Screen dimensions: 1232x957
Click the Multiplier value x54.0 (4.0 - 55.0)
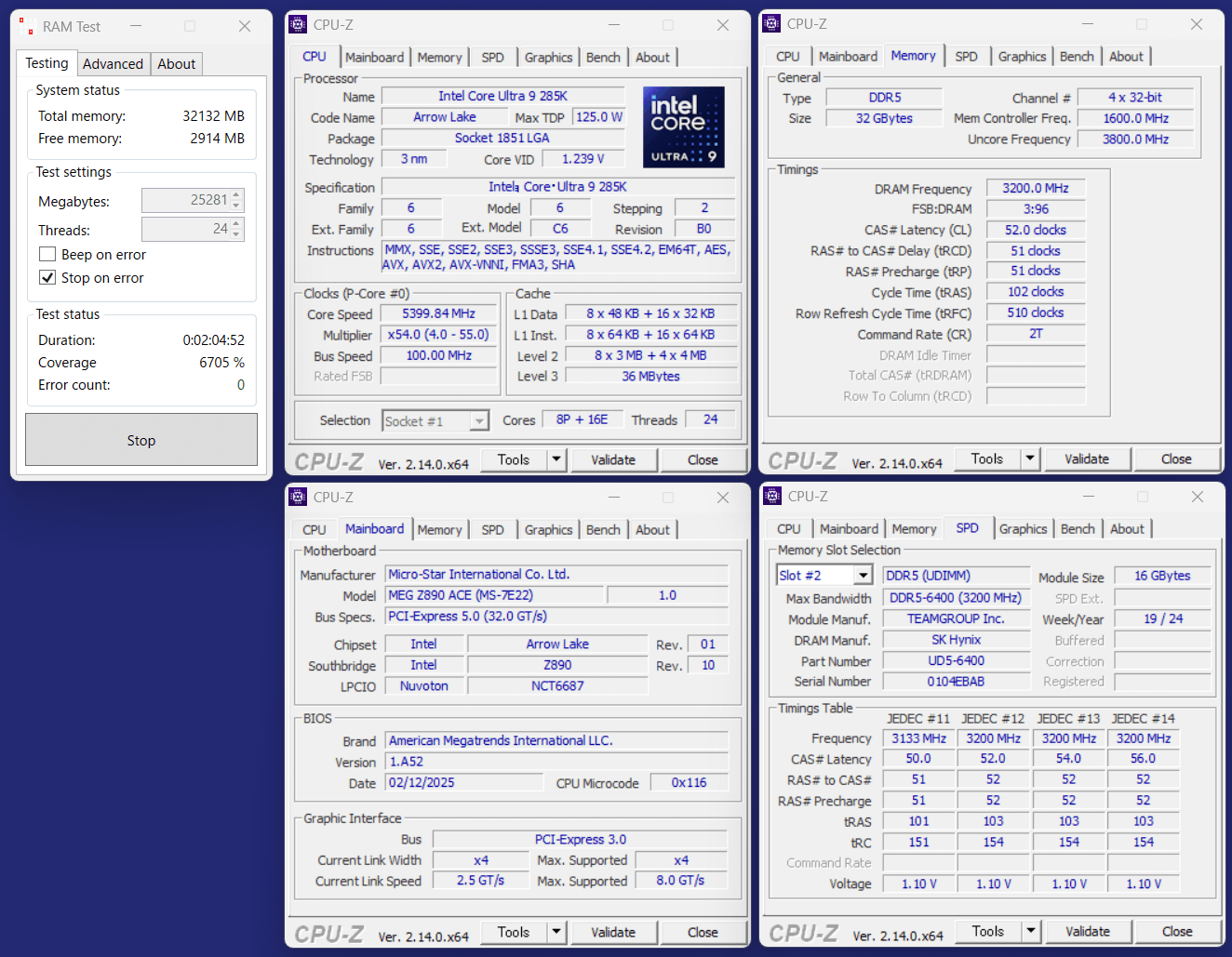(x=439, y=335)
